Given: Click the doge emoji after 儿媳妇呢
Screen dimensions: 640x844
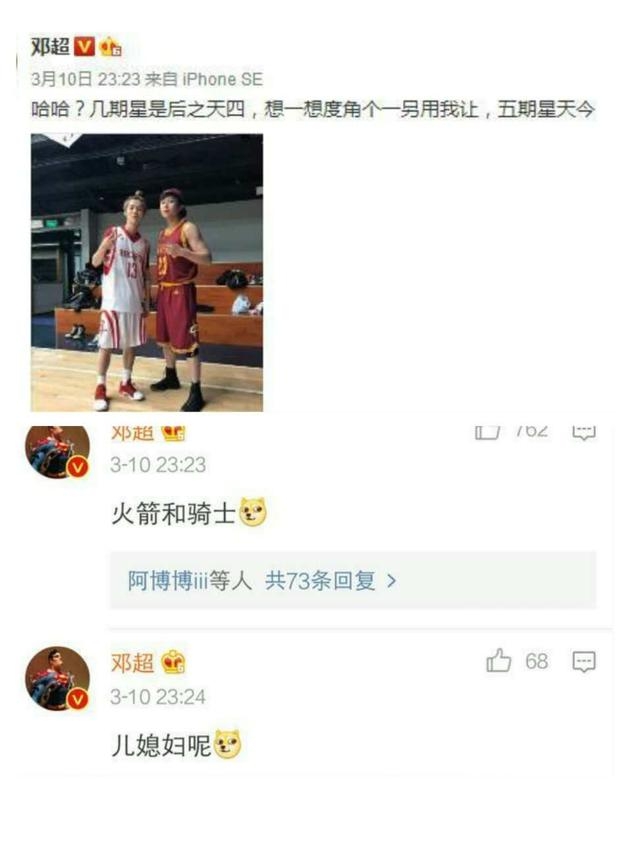Looking at the screenshot, I should (228, 744).
